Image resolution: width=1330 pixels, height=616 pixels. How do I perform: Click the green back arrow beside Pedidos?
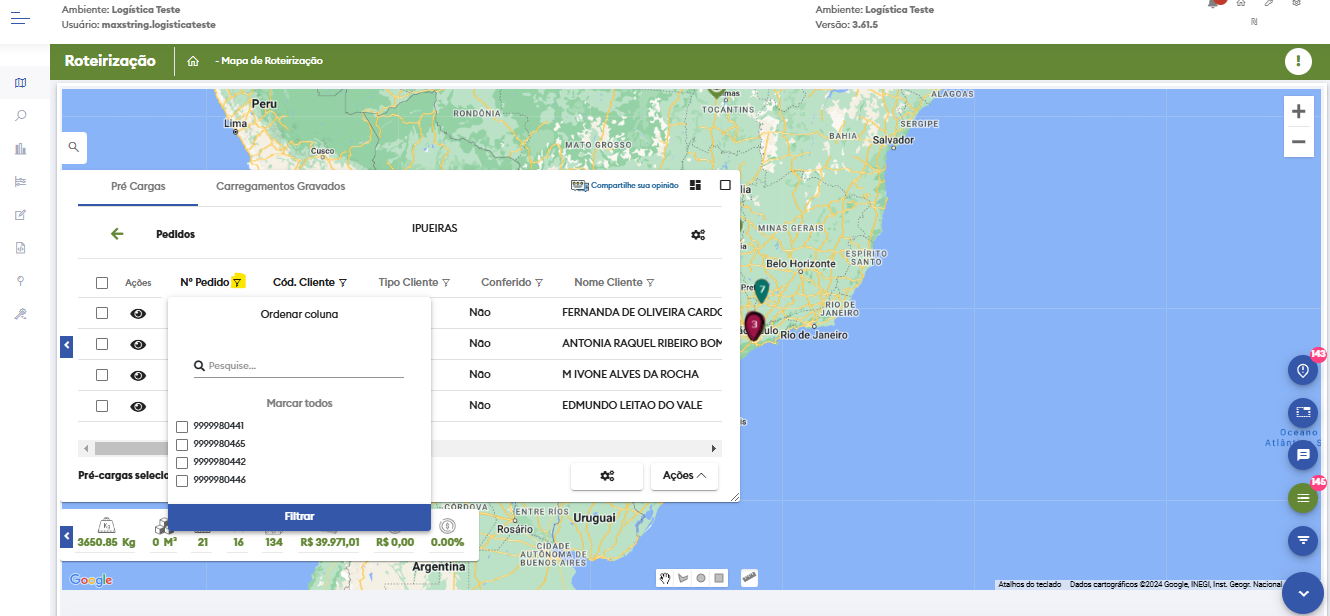pyautogui.click(x=117, y=234)
